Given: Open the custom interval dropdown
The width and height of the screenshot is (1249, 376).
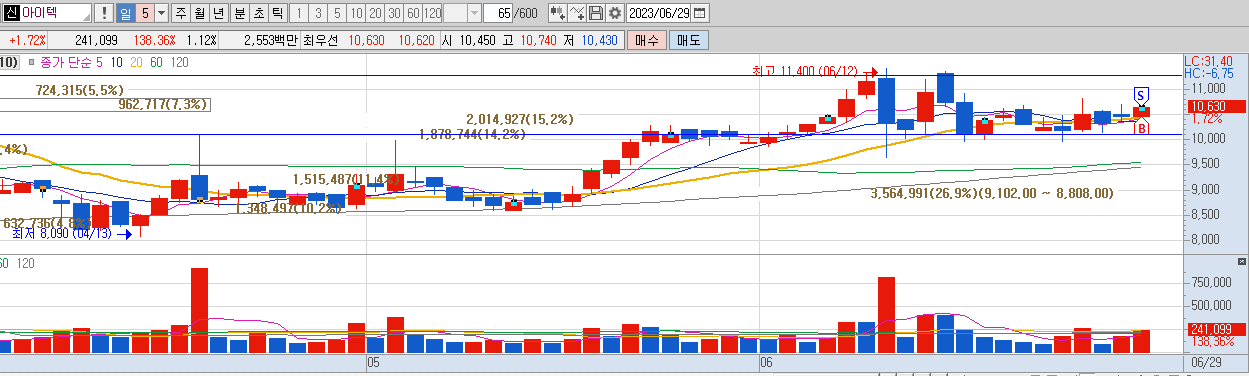Looking at the screenshot, I should 474,13.
